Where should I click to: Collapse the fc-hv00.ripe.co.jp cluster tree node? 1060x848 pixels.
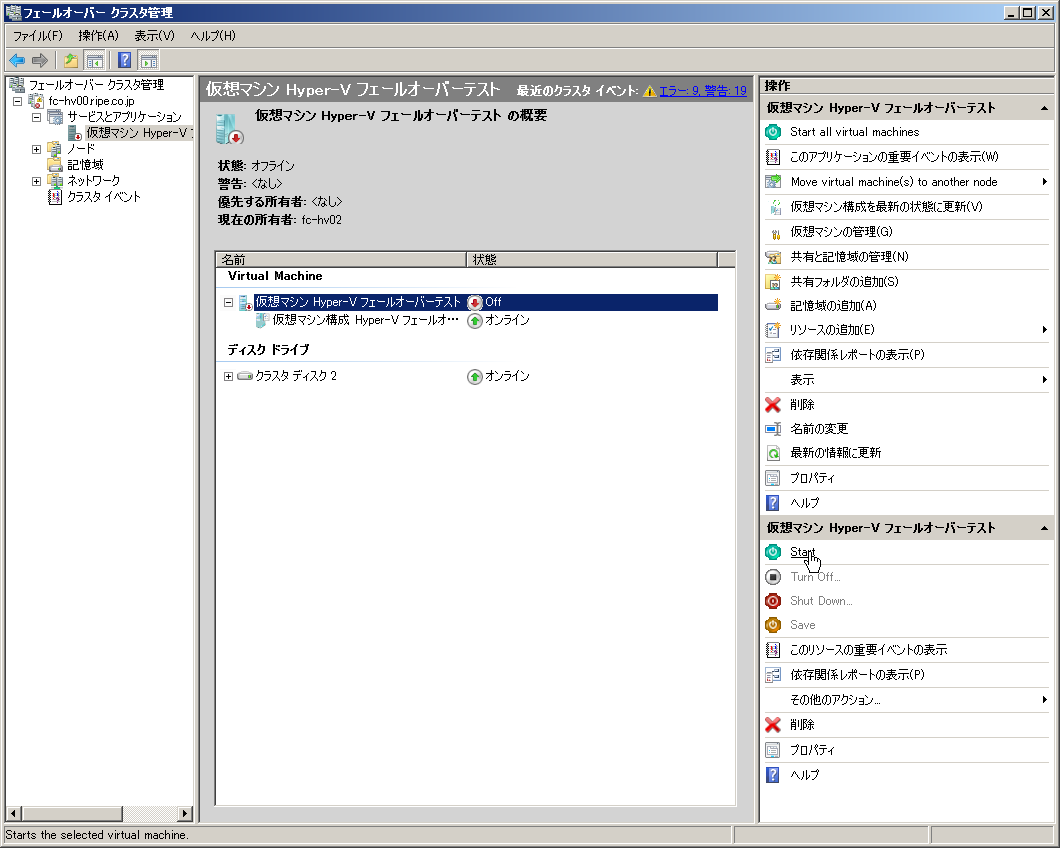[18, 101]
